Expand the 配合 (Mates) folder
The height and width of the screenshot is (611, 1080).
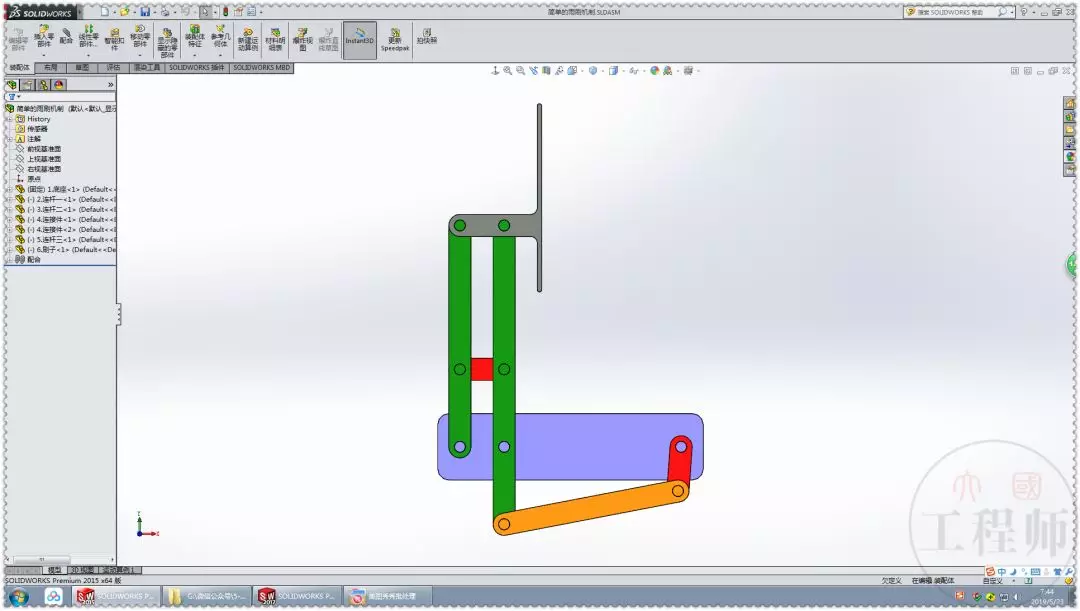pos(10,260)
